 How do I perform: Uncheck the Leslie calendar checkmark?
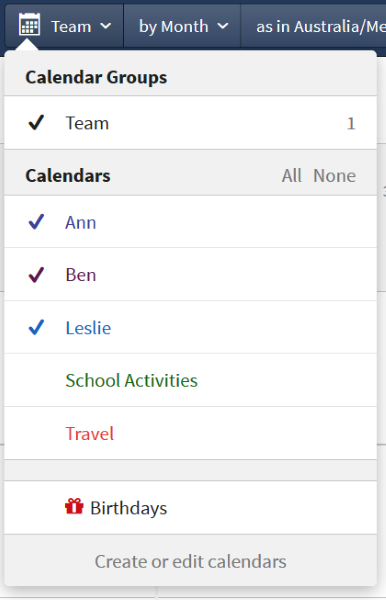(36, 328)
